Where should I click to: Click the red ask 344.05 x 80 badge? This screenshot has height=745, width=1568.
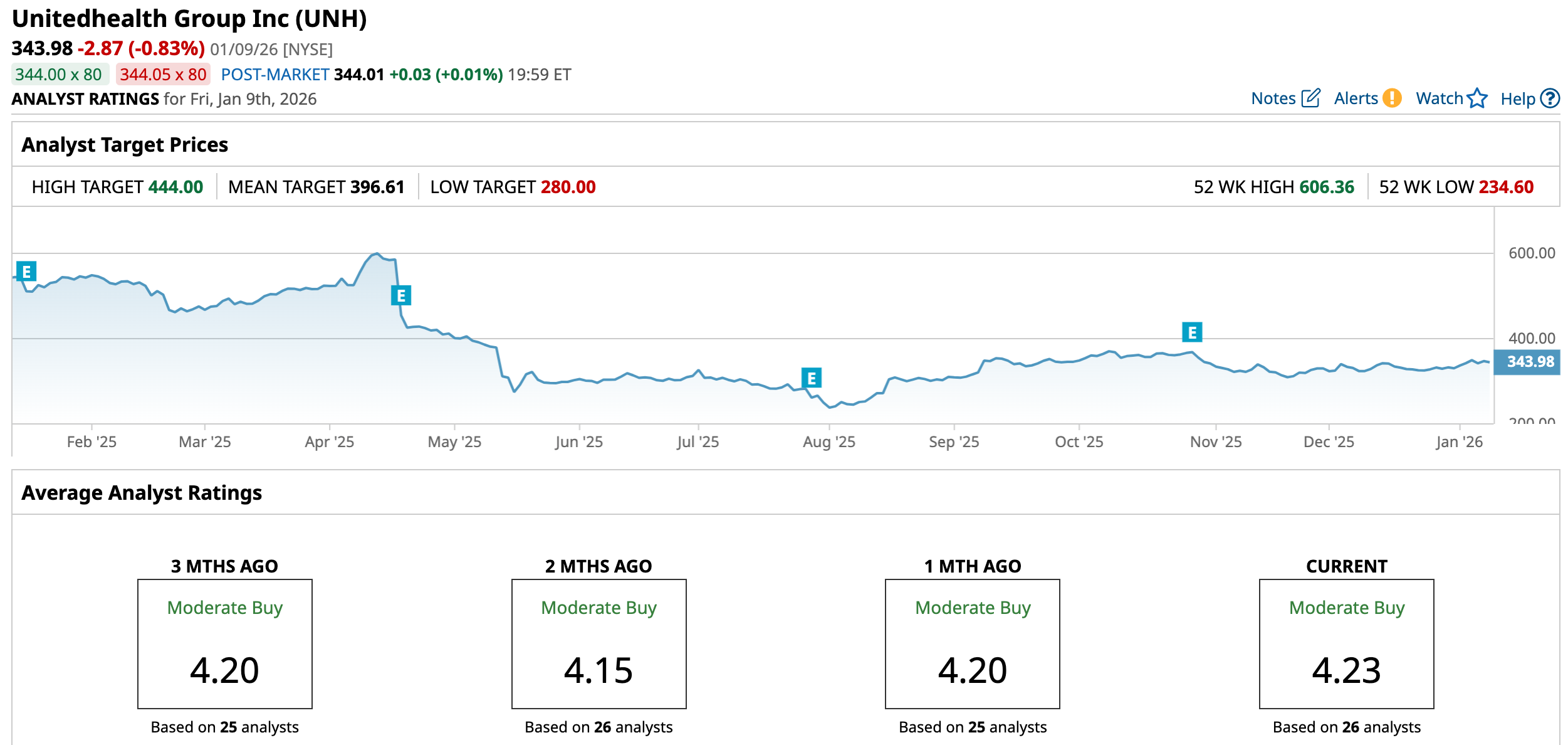[x=163, y=75]
